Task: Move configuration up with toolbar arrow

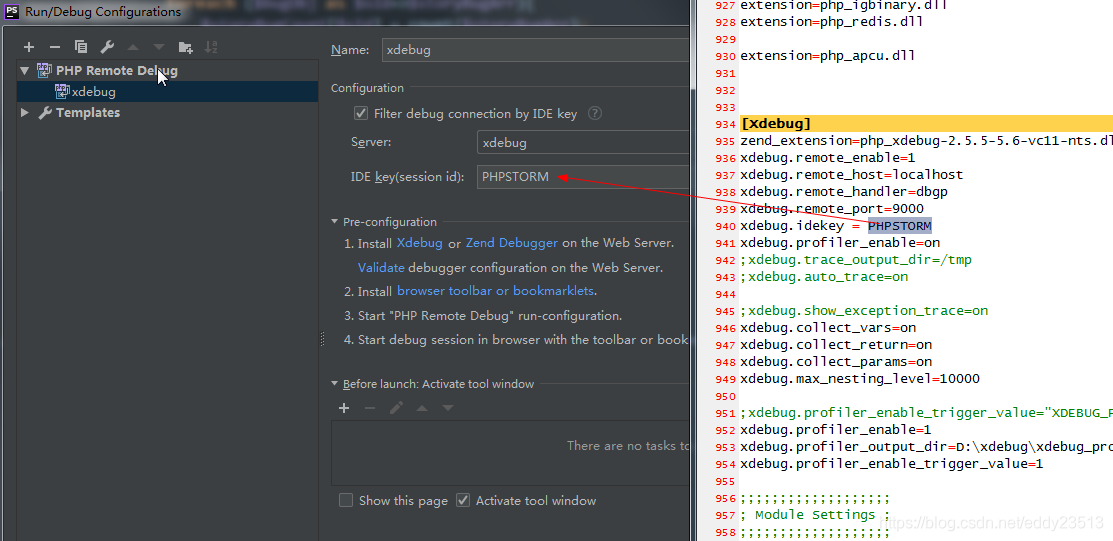Action: (133, 48)
